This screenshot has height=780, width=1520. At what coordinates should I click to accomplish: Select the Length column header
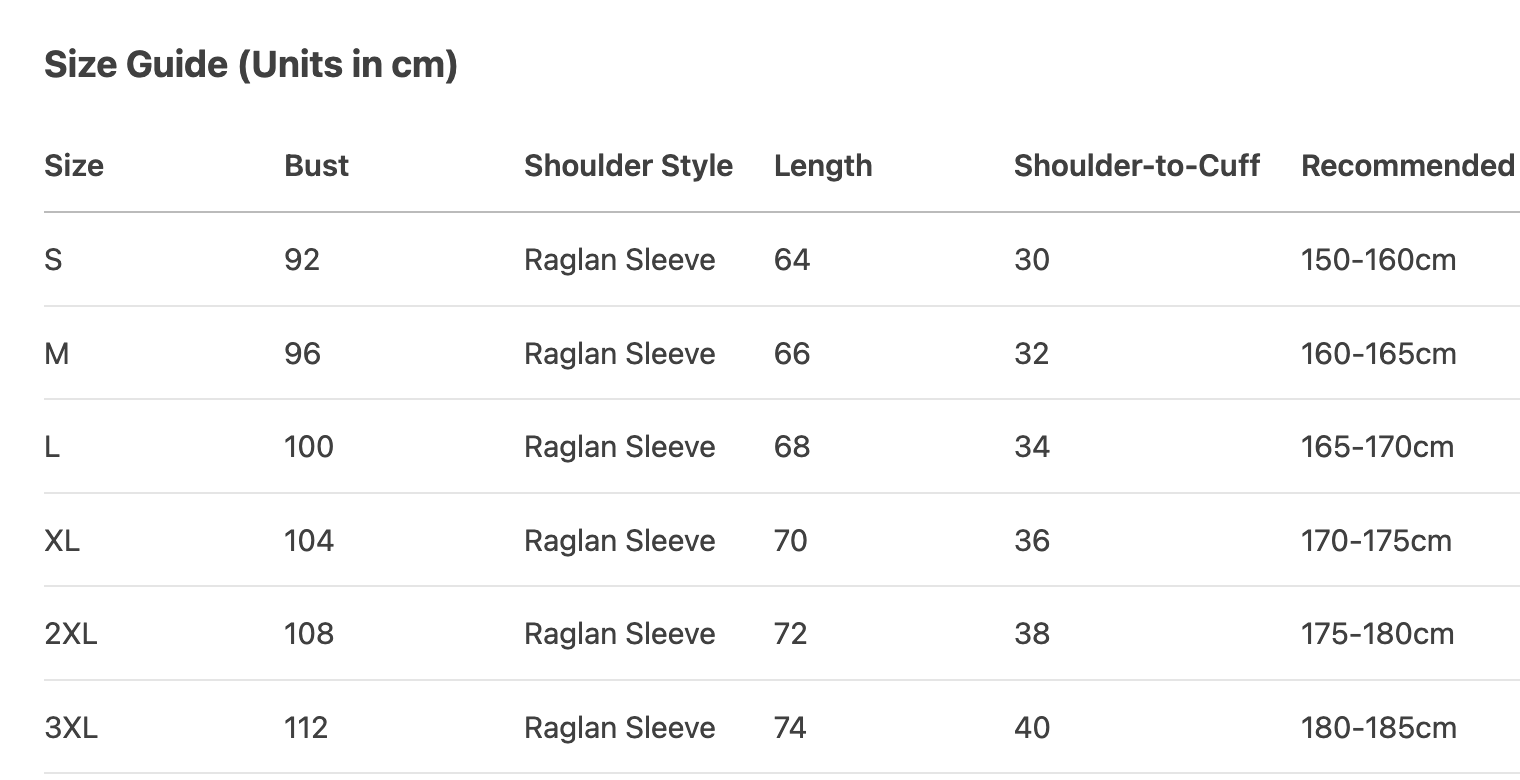822,165
